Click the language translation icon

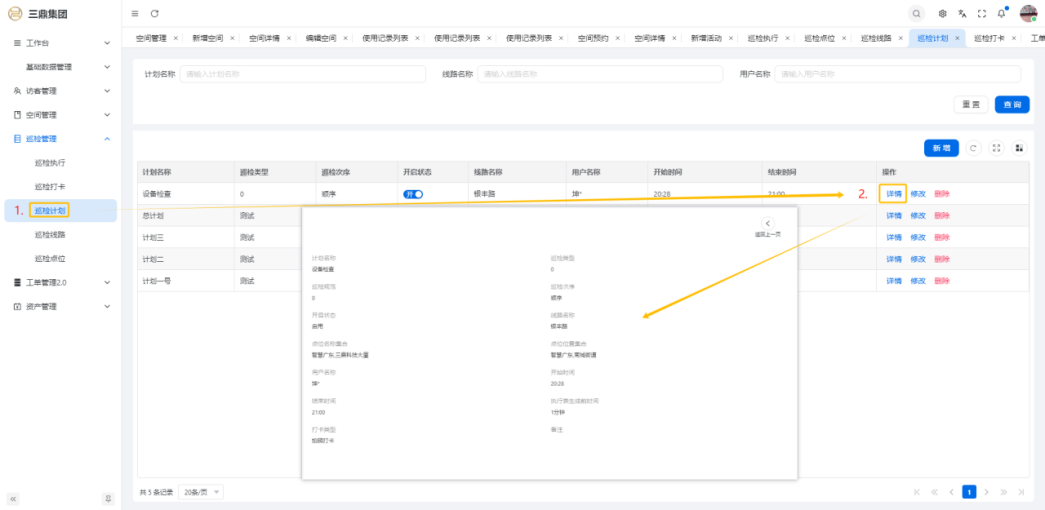962,13
